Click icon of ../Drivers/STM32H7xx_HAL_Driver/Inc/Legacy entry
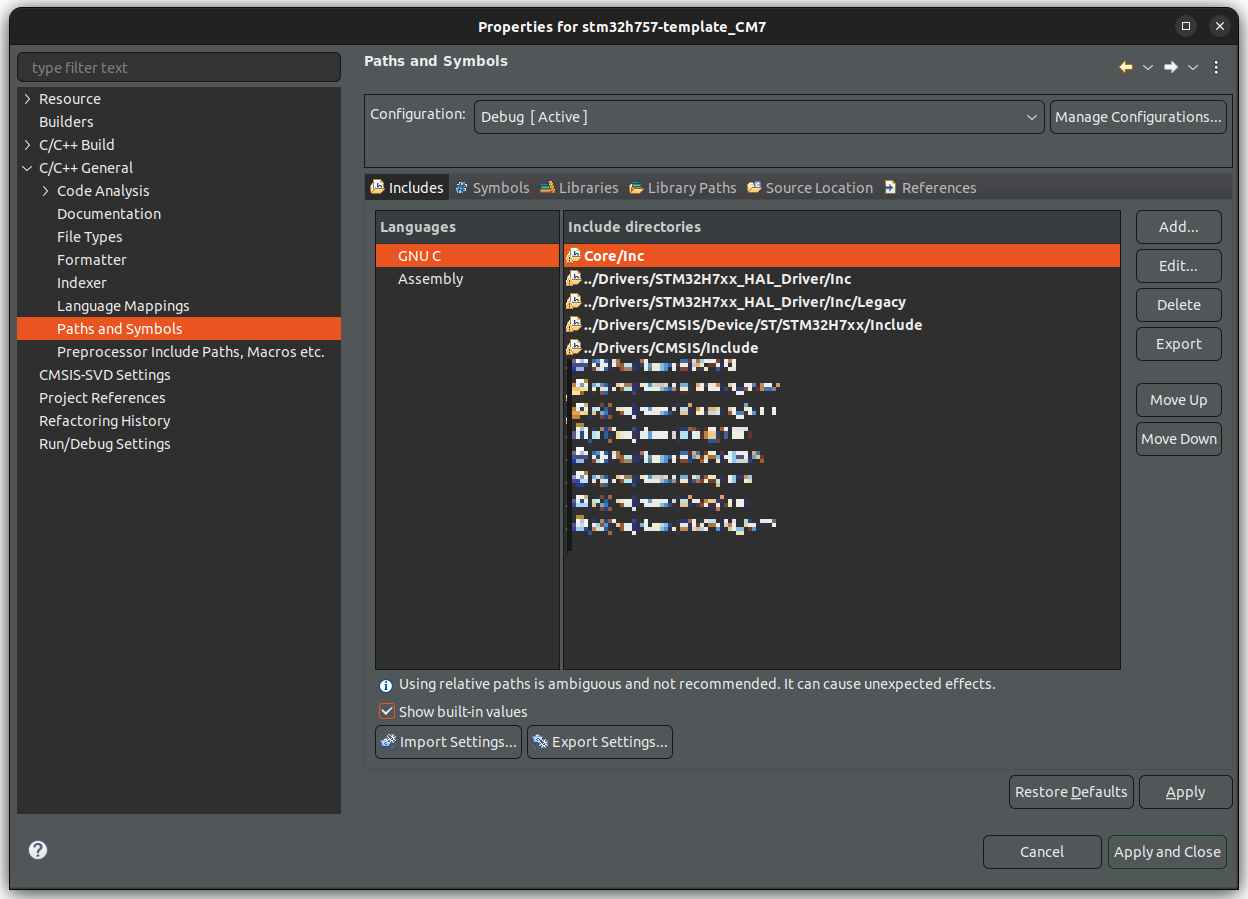The height and width of the screenshot is (899, 1248). (573, 302)
